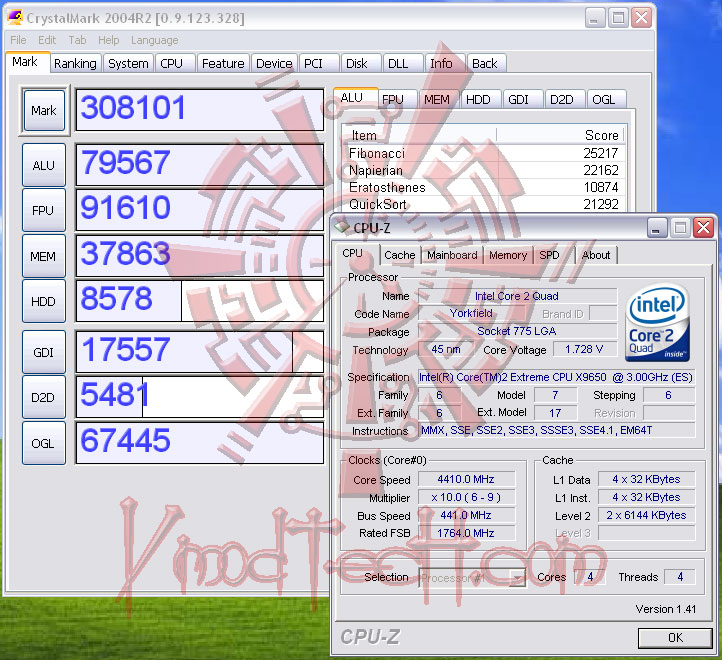722x660 pixels.
Task: Open the Memory tab in CPU-Z
Action: click(508, 255)
